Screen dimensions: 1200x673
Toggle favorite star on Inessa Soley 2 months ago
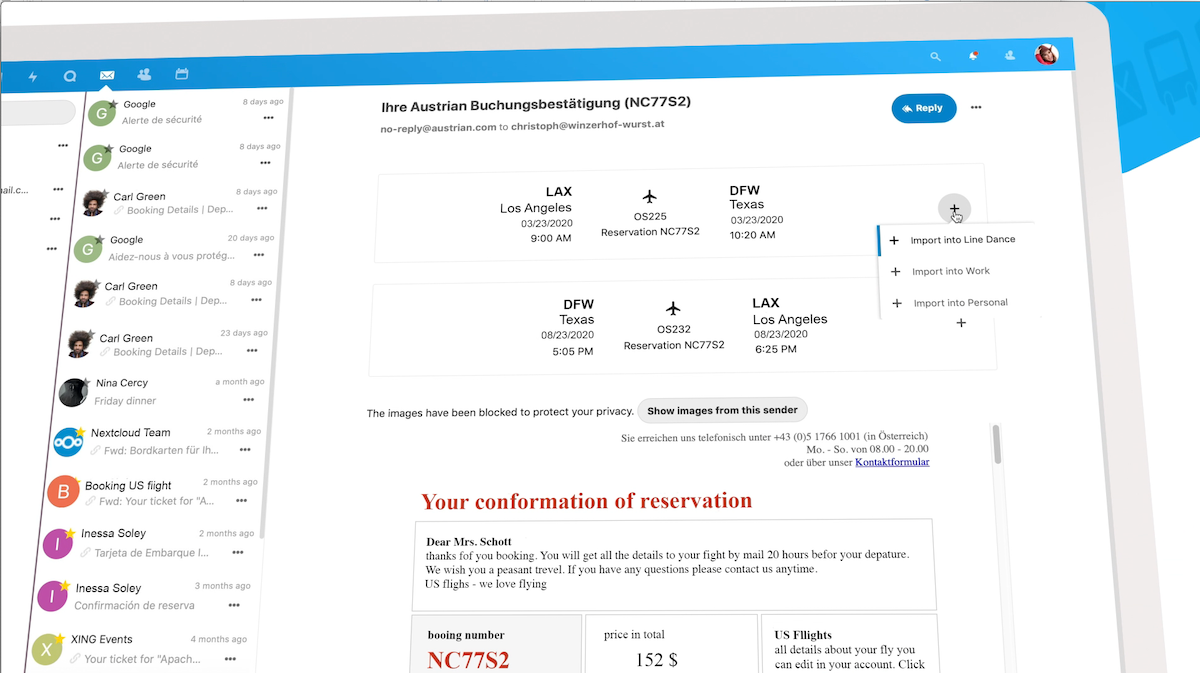(x=71, y=533)
